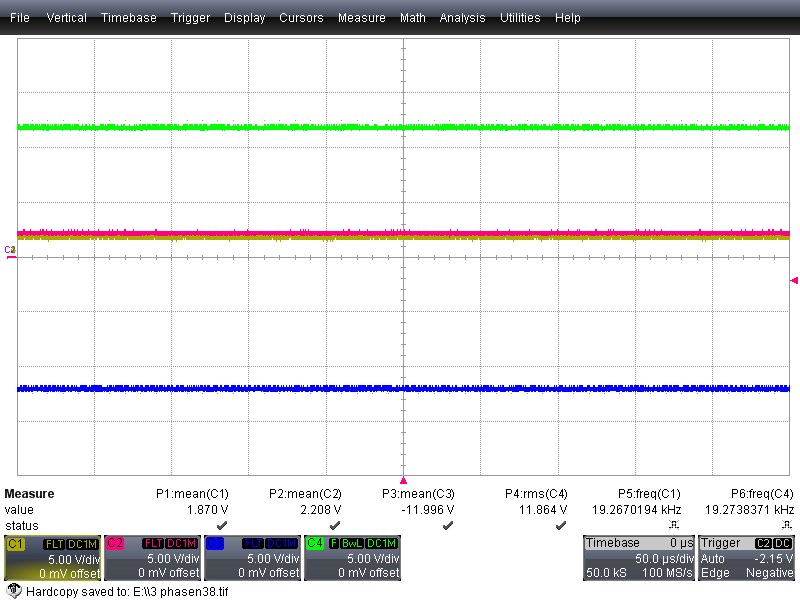This screenshot has width=800, height=600.
Task: Click the P2 status checkmark icon
Action: click(x=335, y=525)
